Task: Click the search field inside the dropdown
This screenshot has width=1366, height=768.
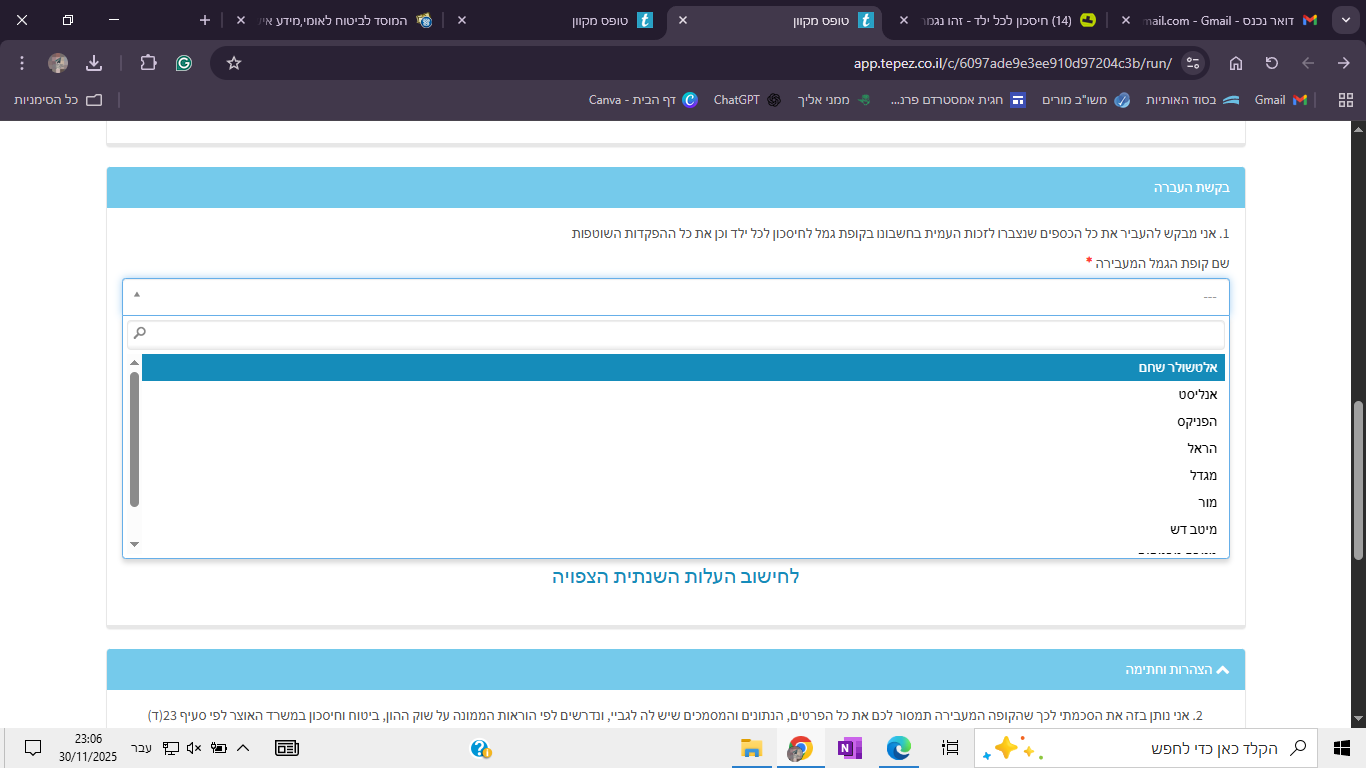Action: click(x=676, y=333)
